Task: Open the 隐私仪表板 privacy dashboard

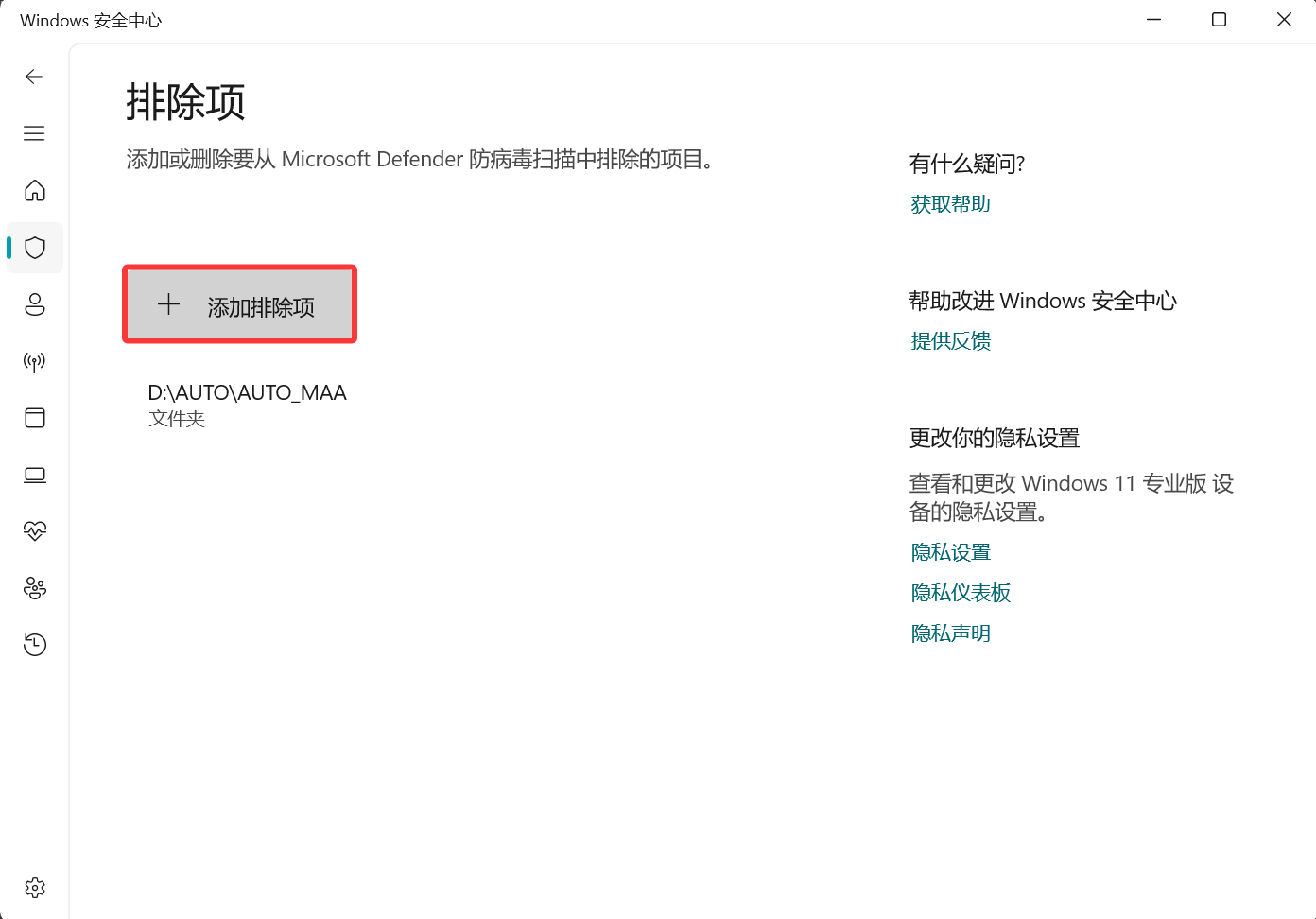Action: [960, 592]
